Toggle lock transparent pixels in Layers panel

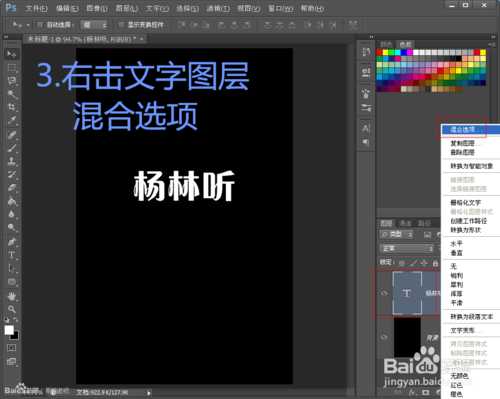(x=402, y=263)
